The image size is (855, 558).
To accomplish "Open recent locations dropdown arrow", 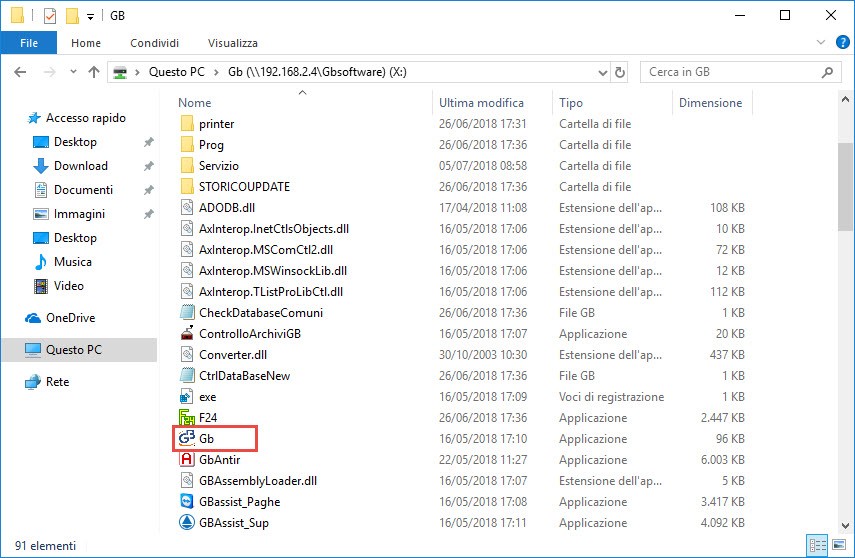I will [73, 72].
